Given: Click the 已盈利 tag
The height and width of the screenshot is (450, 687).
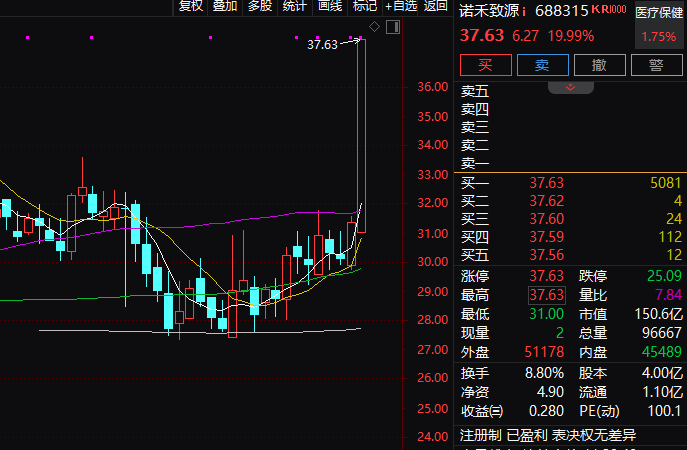Looking at the screenshot, I should click(527, 436).
